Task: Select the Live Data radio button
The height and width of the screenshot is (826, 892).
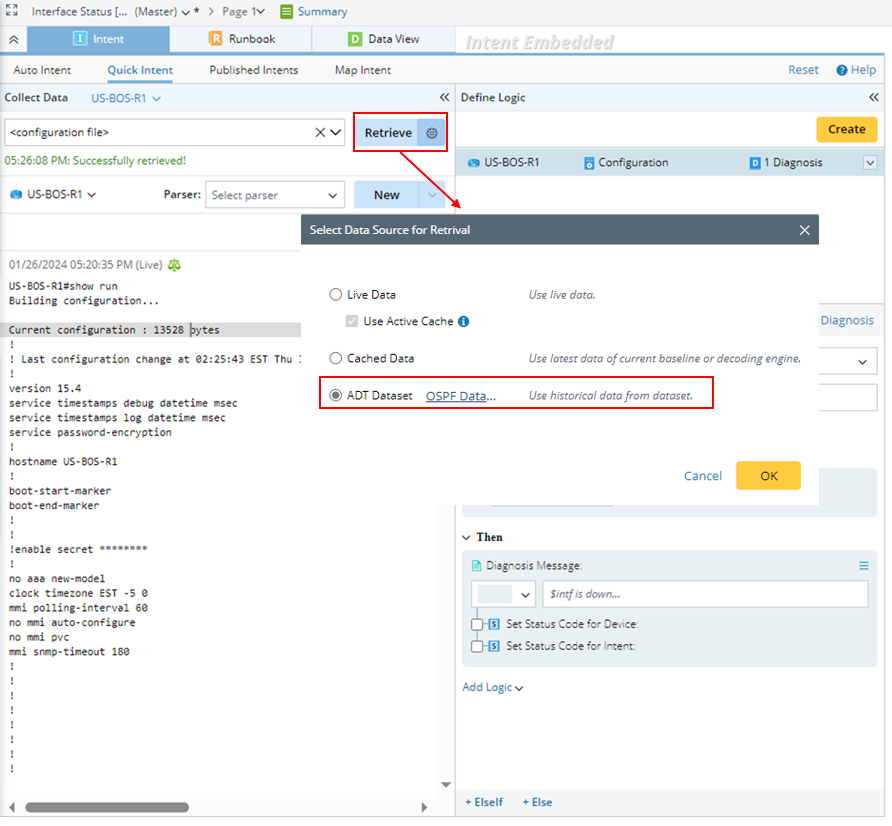Action: pyautogui.click(x=336, y=295)
